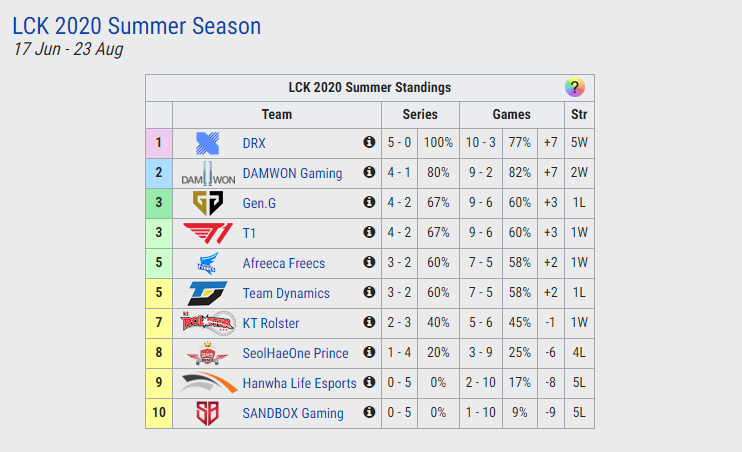Click the Hanwha Life Esports logo
The width and height of the screenshot is (742, 452).
coord(208,382)
